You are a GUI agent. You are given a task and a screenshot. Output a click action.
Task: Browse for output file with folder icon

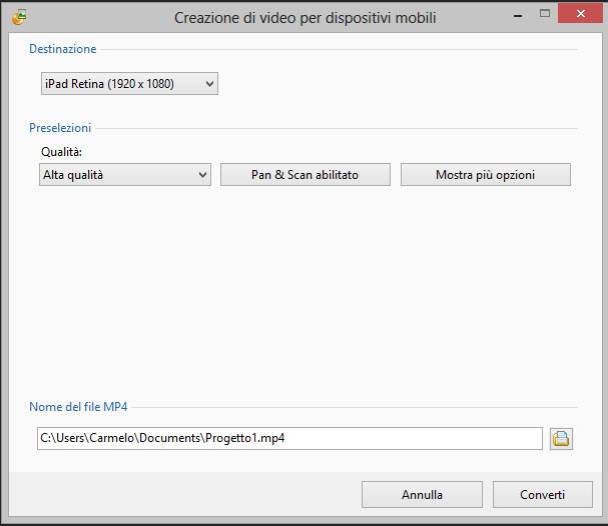click(x=561, y=439)
